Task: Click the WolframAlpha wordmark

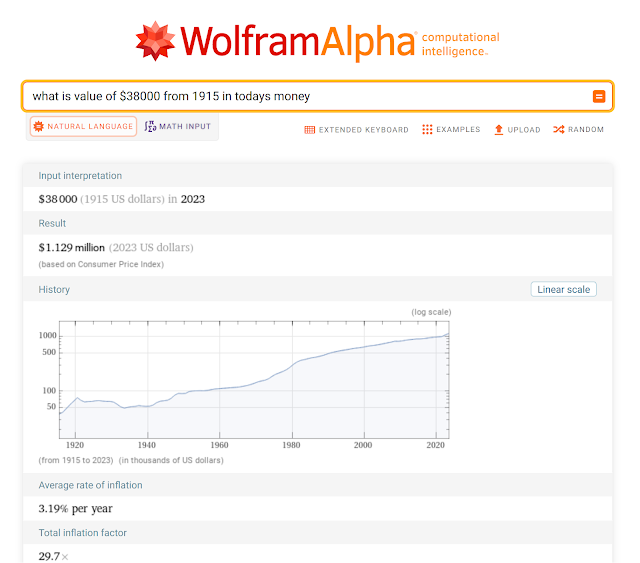Action: tap(298, 42)
